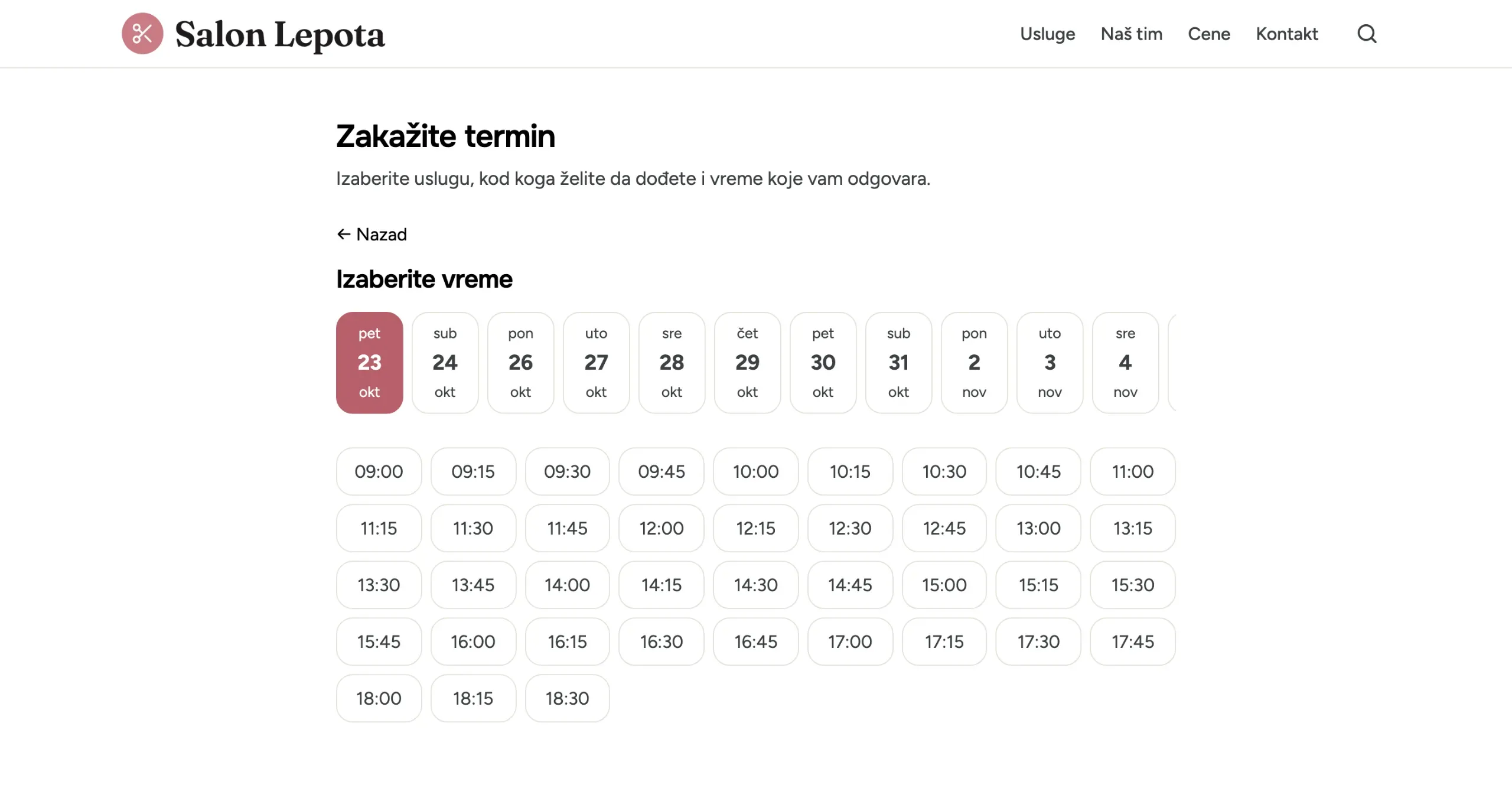Viewport: 1512px width, 798px height.
Task: Select Saturday 24 okt date
Action: tap(445, 363)
